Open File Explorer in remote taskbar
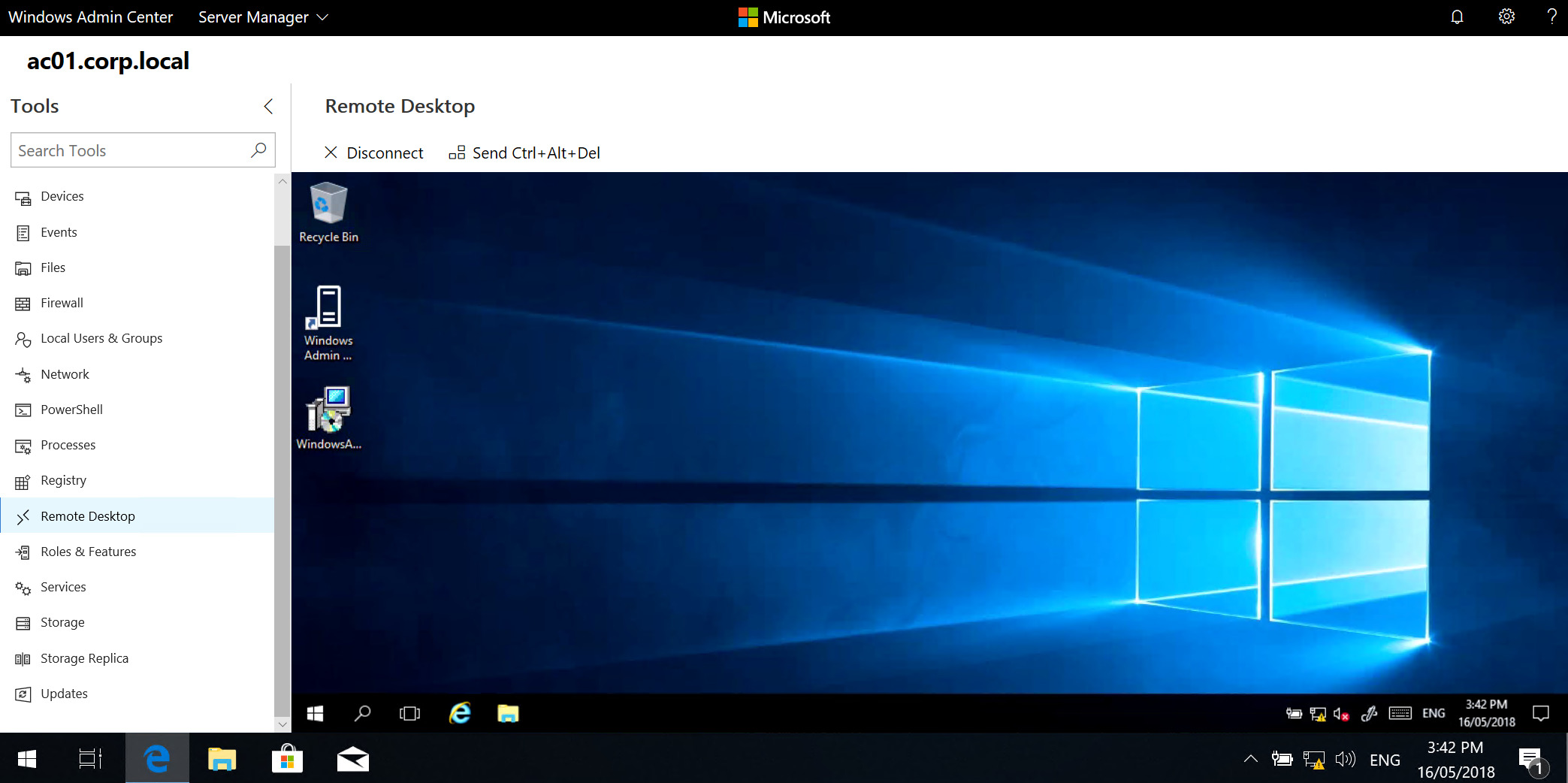1568x783 pixels. pos(508,713)
